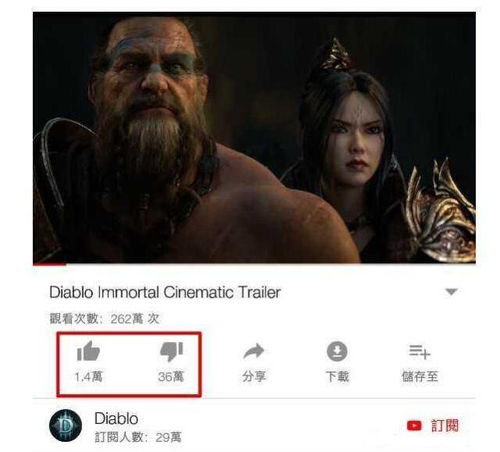Click the thumbs-up like icon
This screenshot has height=452, width=500.
(88, 351)
